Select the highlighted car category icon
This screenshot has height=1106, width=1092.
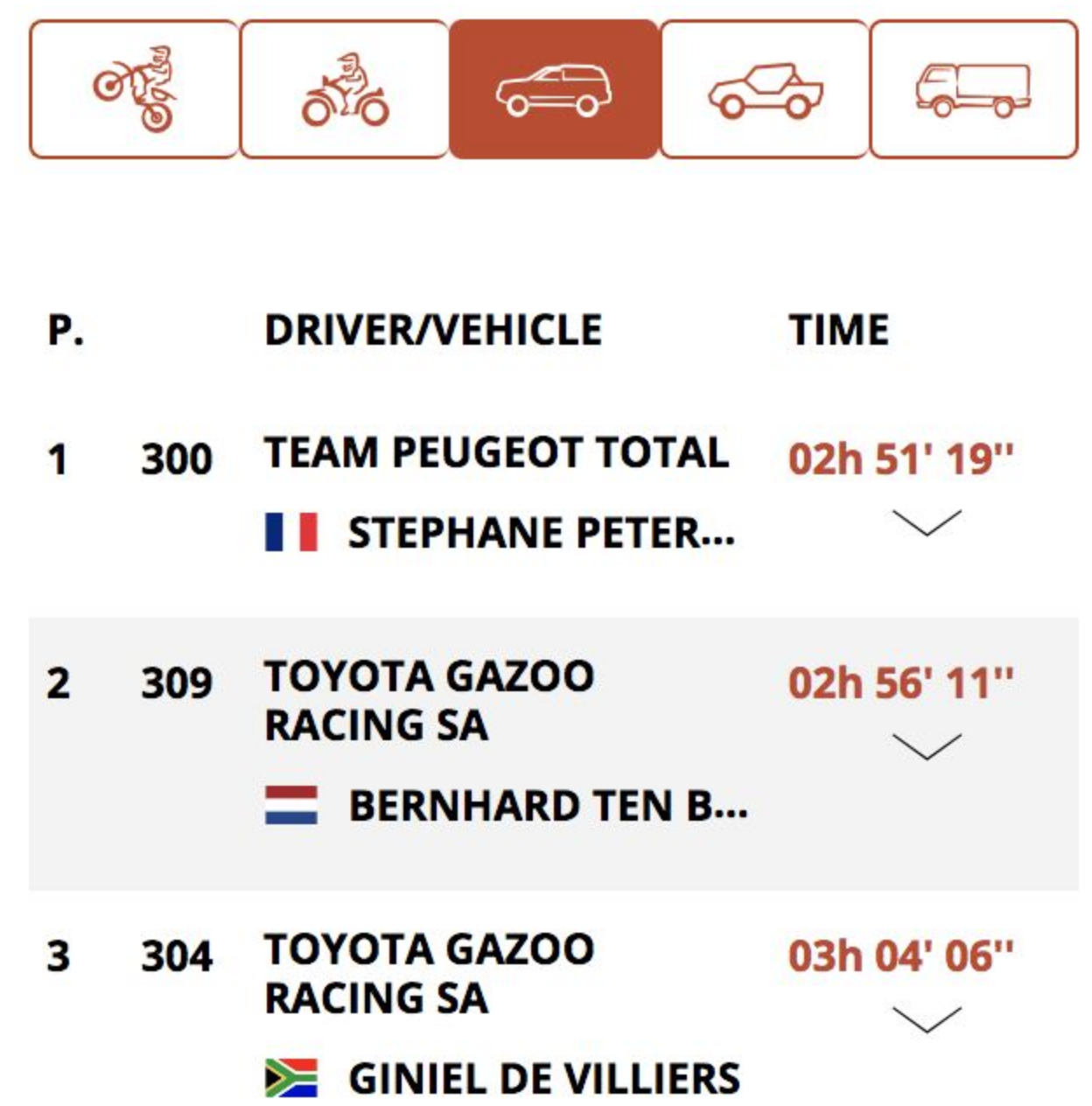tap(554, 89)
